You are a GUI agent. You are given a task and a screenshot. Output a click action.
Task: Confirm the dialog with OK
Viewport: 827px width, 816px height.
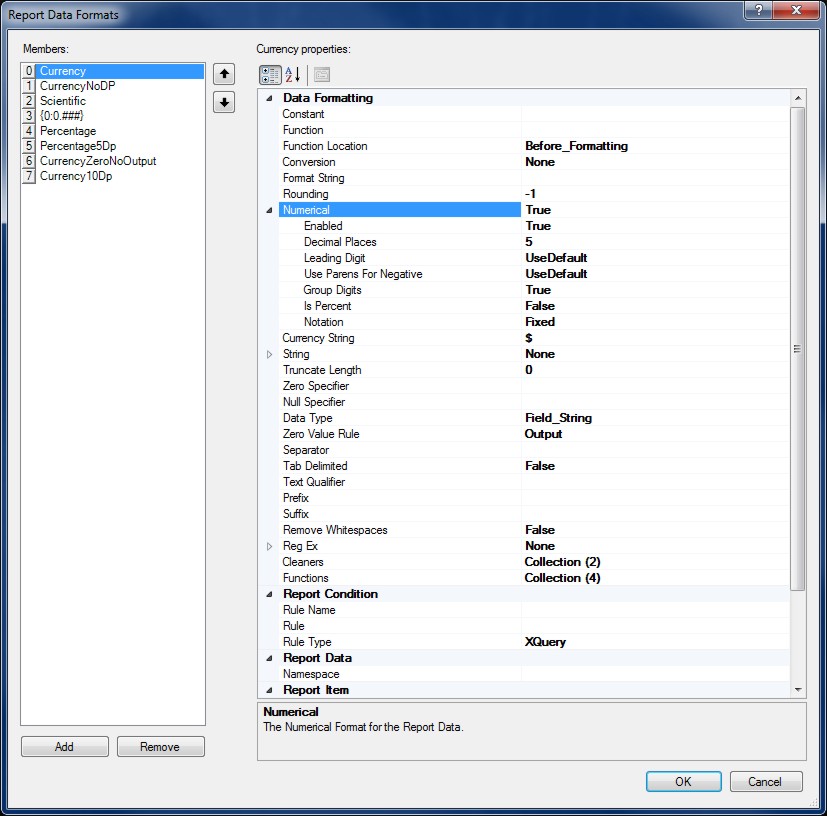pos(683,782)
